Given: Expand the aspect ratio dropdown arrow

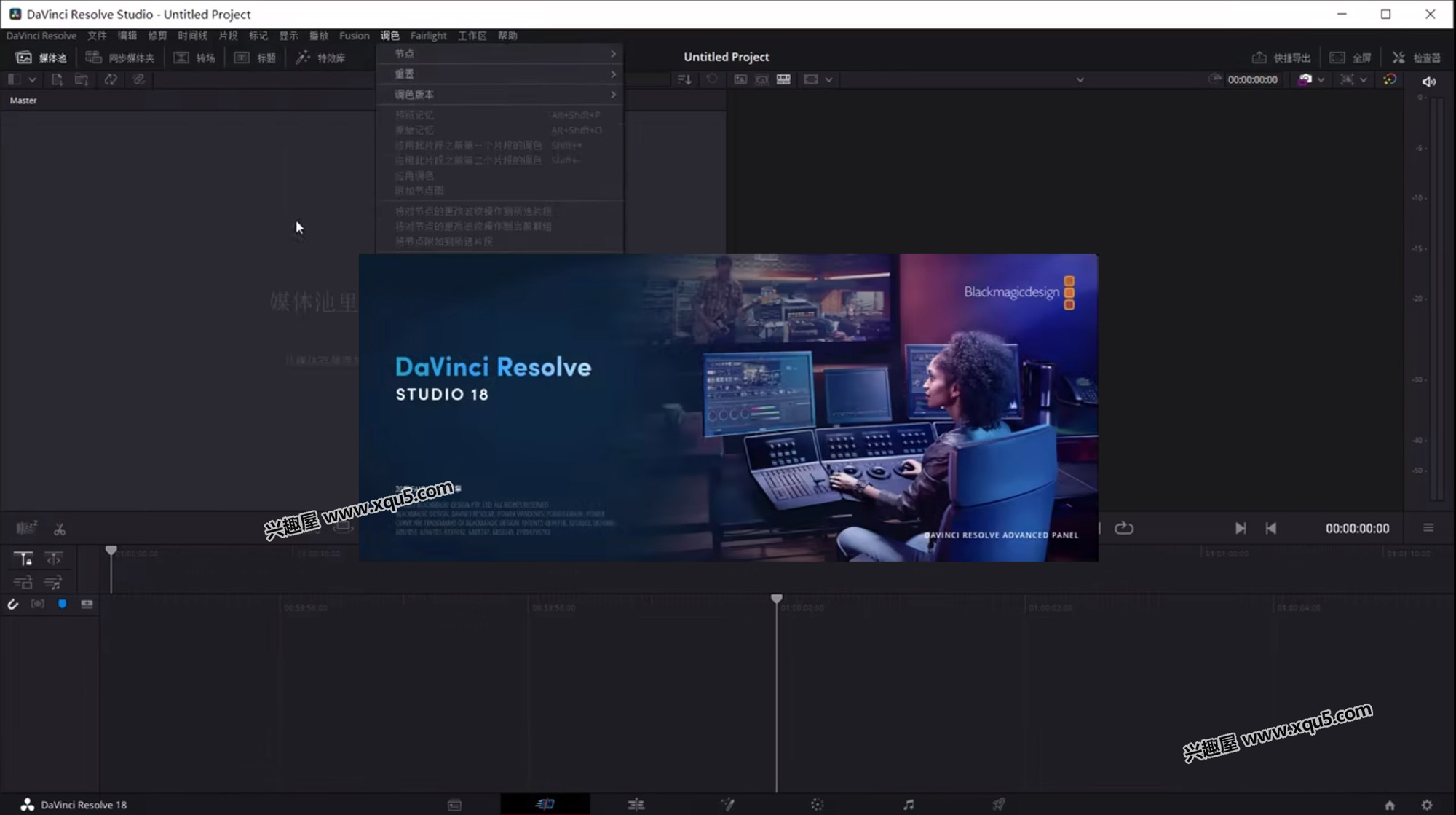Looking at the screenshot, I should pos(828,80).
